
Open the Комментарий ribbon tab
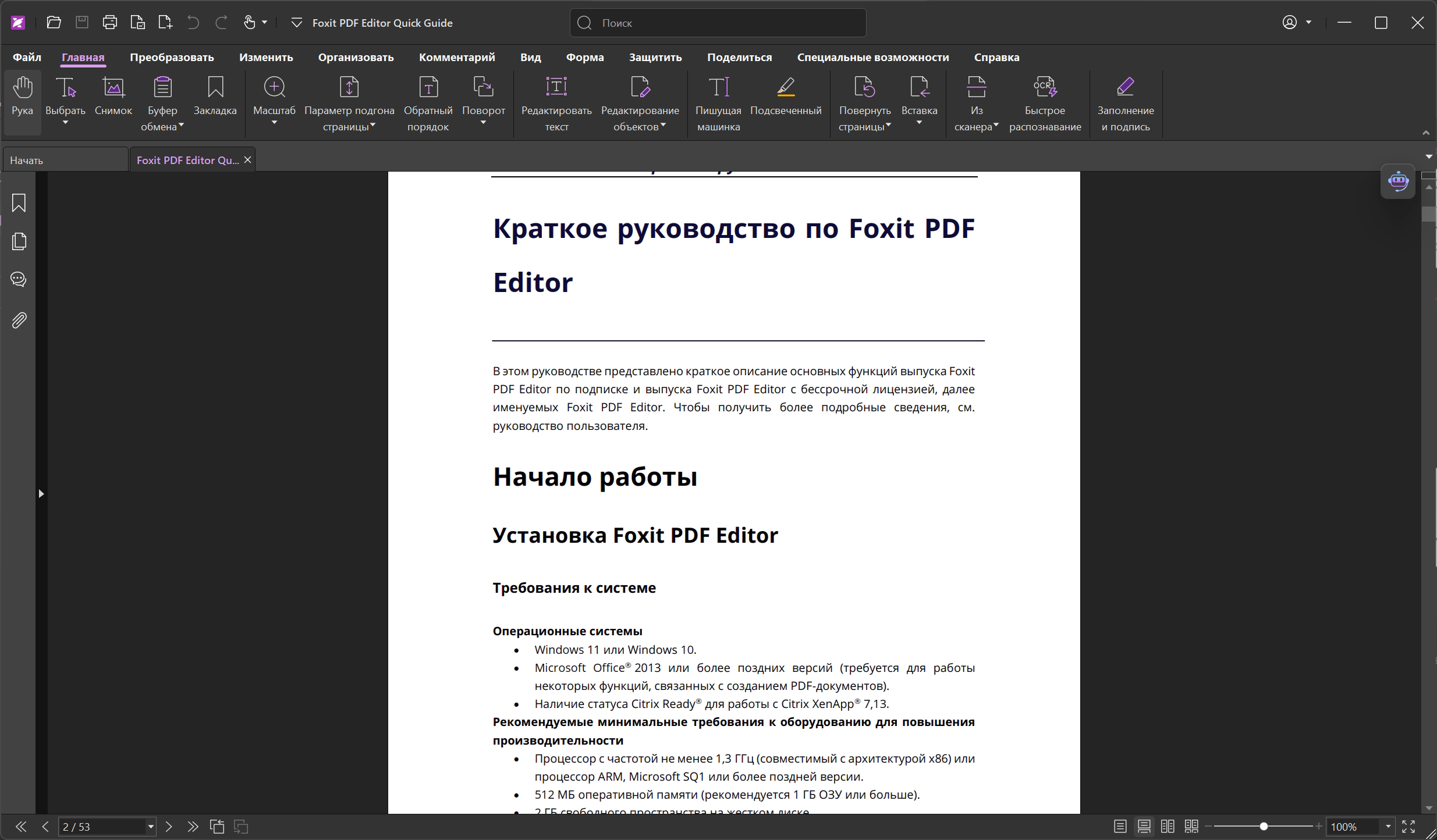pos(457,57)
